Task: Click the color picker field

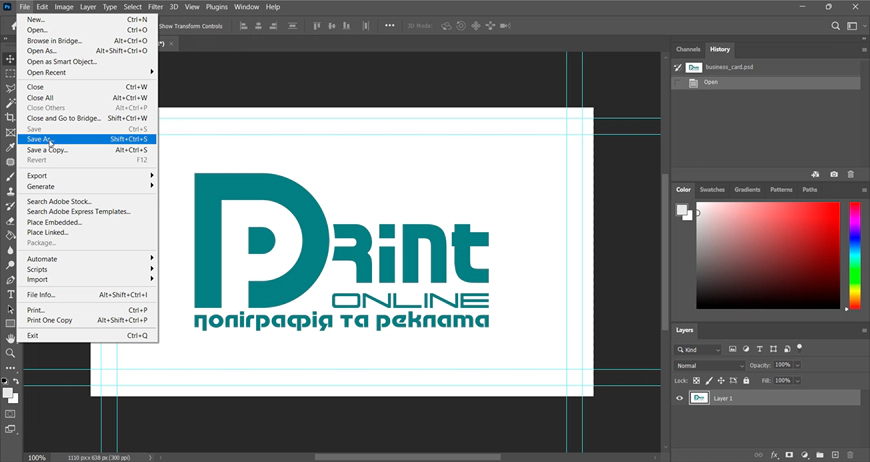Action: point(768,255)
